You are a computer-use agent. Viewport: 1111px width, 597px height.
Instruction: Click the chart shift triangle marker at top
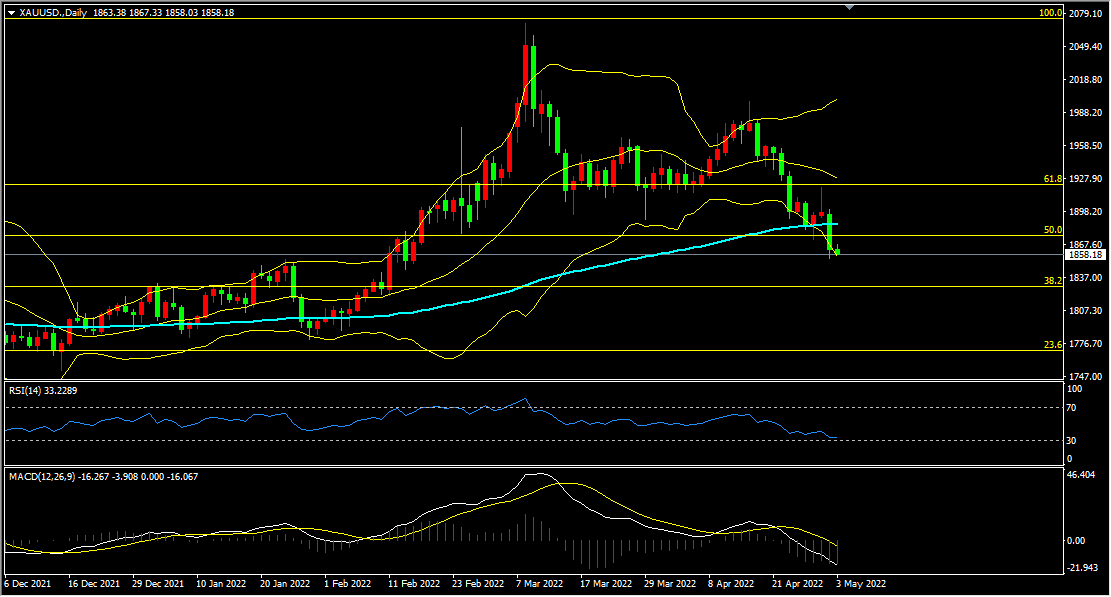[x=850, y=6]
